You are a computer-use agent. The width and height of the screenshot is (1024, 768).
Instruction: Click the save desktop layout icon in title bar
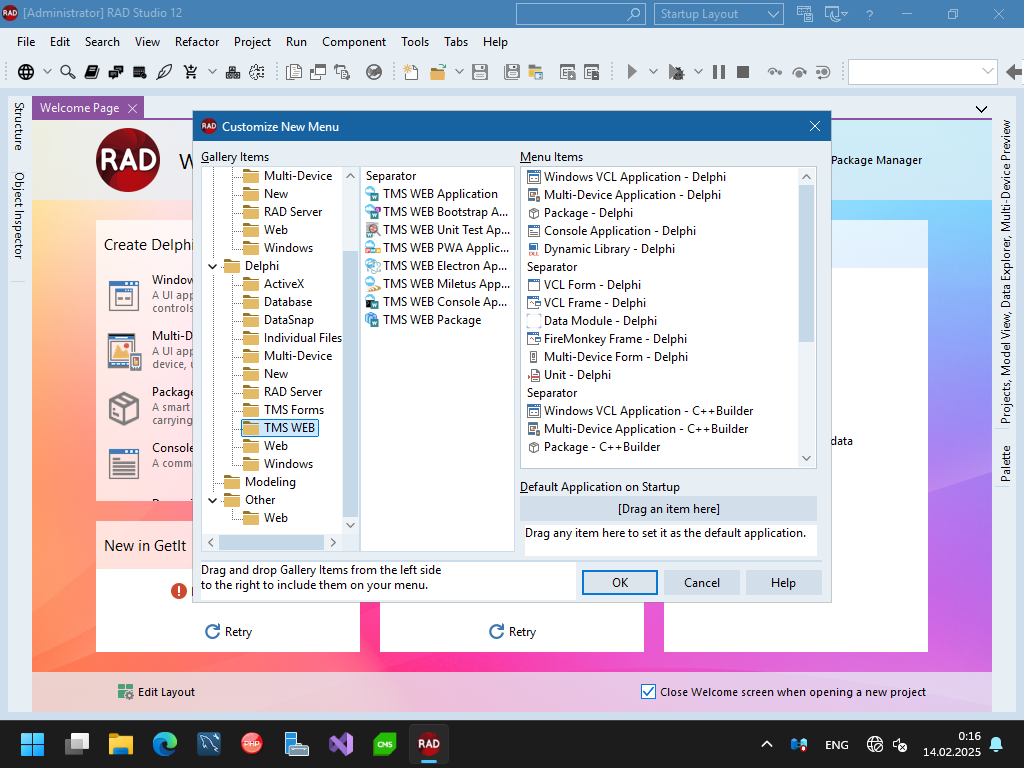click(x=805, y=14)
